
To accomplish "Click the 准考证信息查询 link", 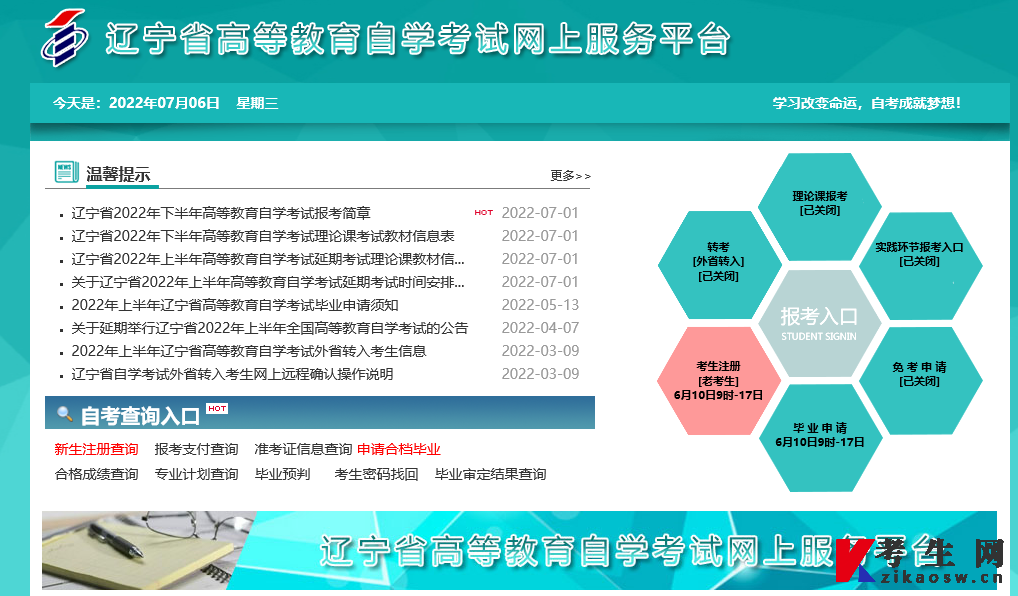I will point(303,449).
